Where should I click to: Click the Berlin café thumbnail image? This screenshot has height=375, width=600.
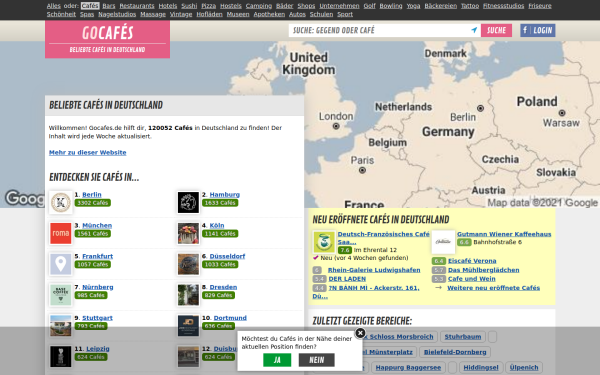tap(61, 202)
